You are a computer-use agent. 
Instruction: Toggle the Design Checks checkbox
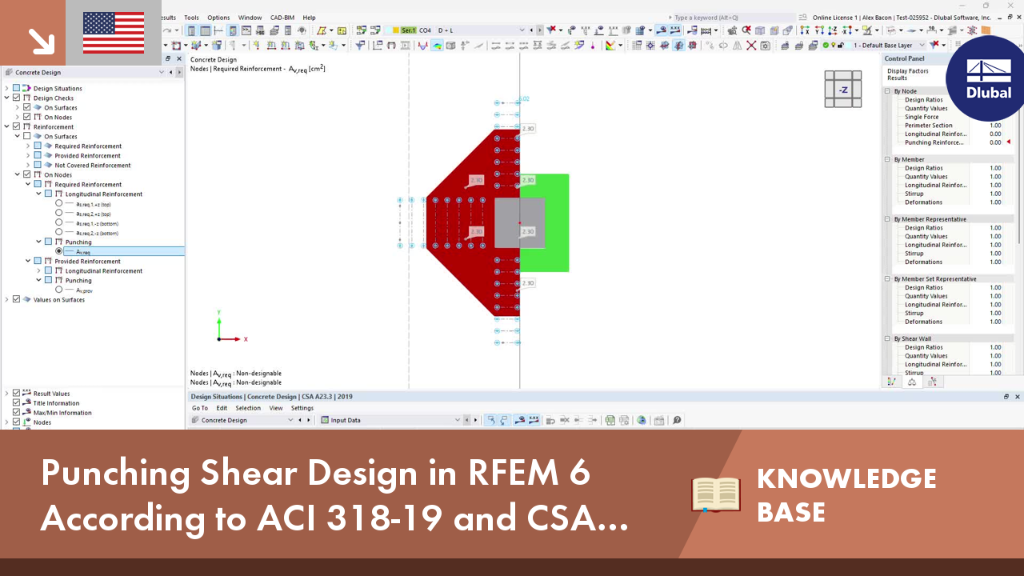tap(17, 98)
